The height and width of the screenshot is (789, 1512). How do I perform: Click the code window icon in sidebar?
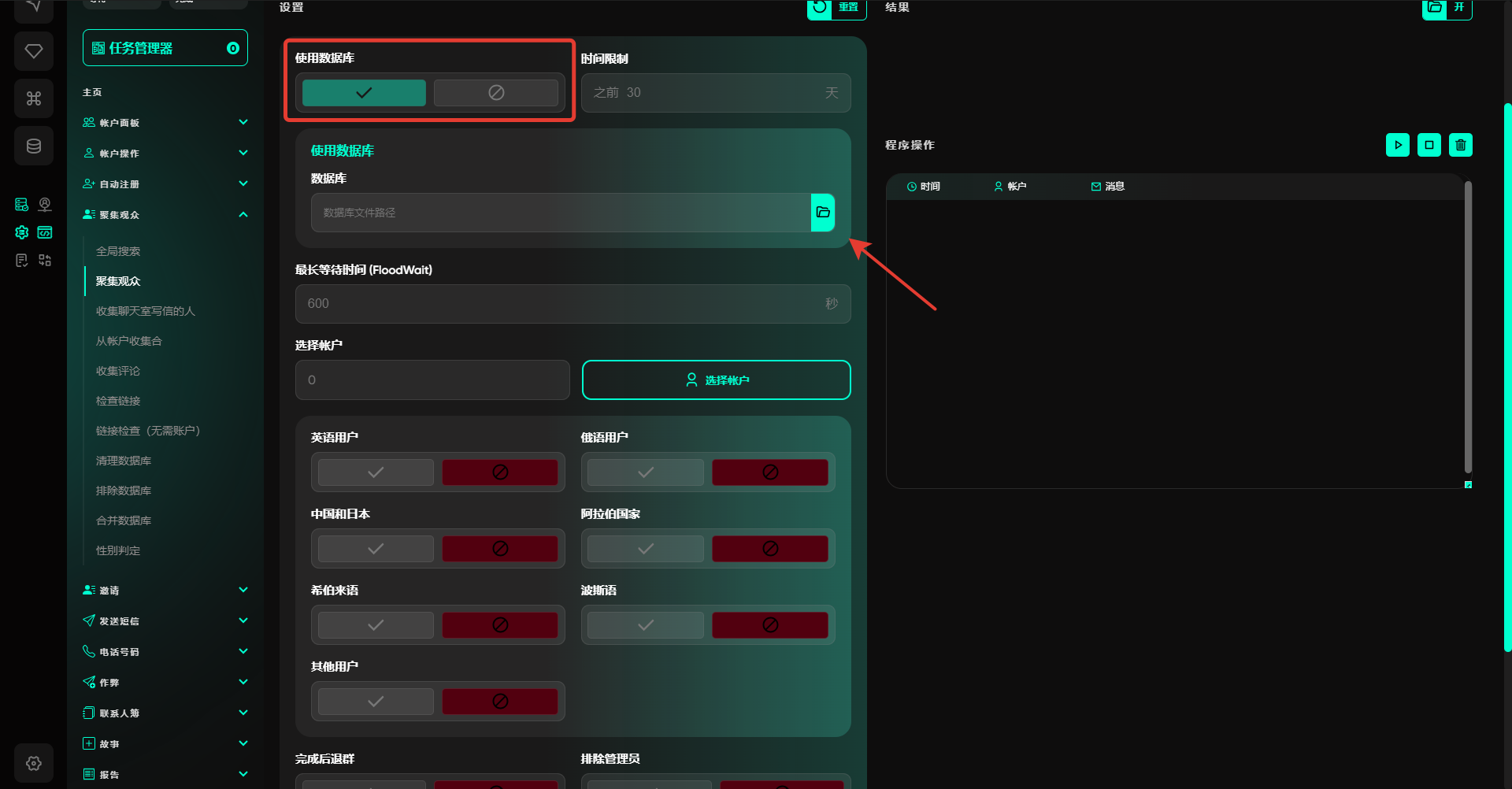point(45,232)
